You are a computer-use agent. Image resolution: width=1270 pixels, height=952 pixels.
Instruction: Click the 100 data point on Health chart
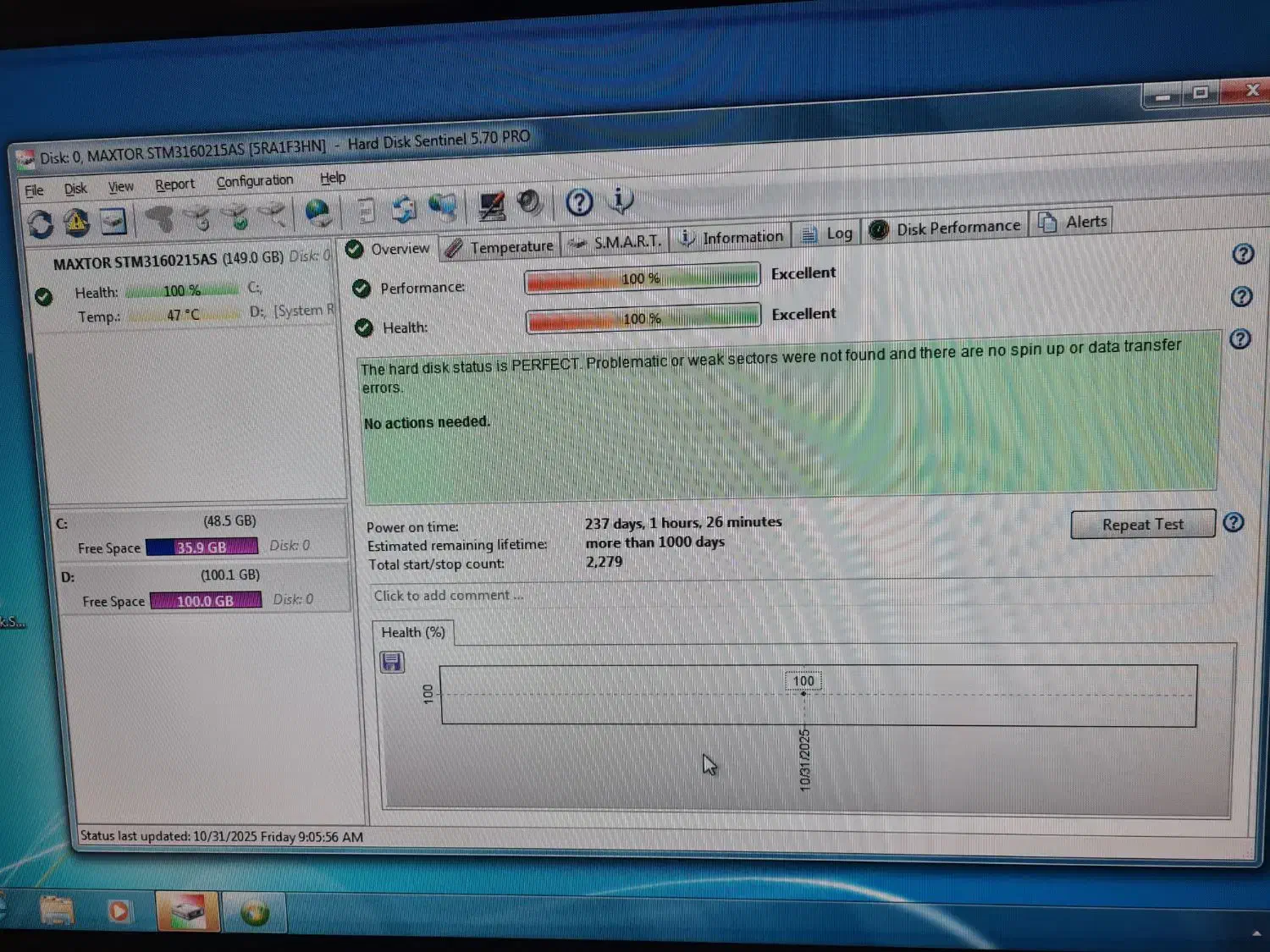(803, 694)
